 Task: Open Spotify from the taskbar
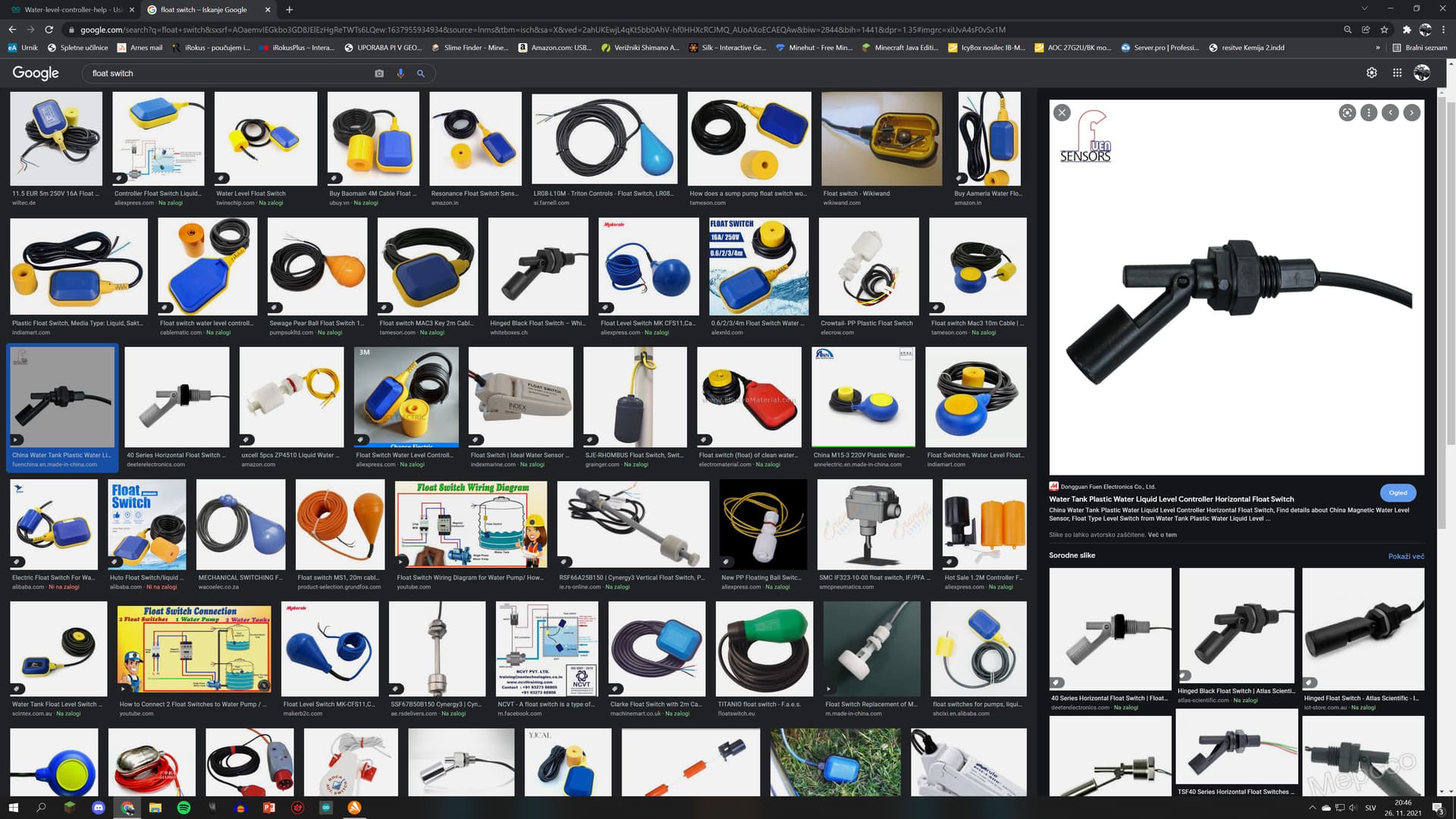click(x=184, y=808)
